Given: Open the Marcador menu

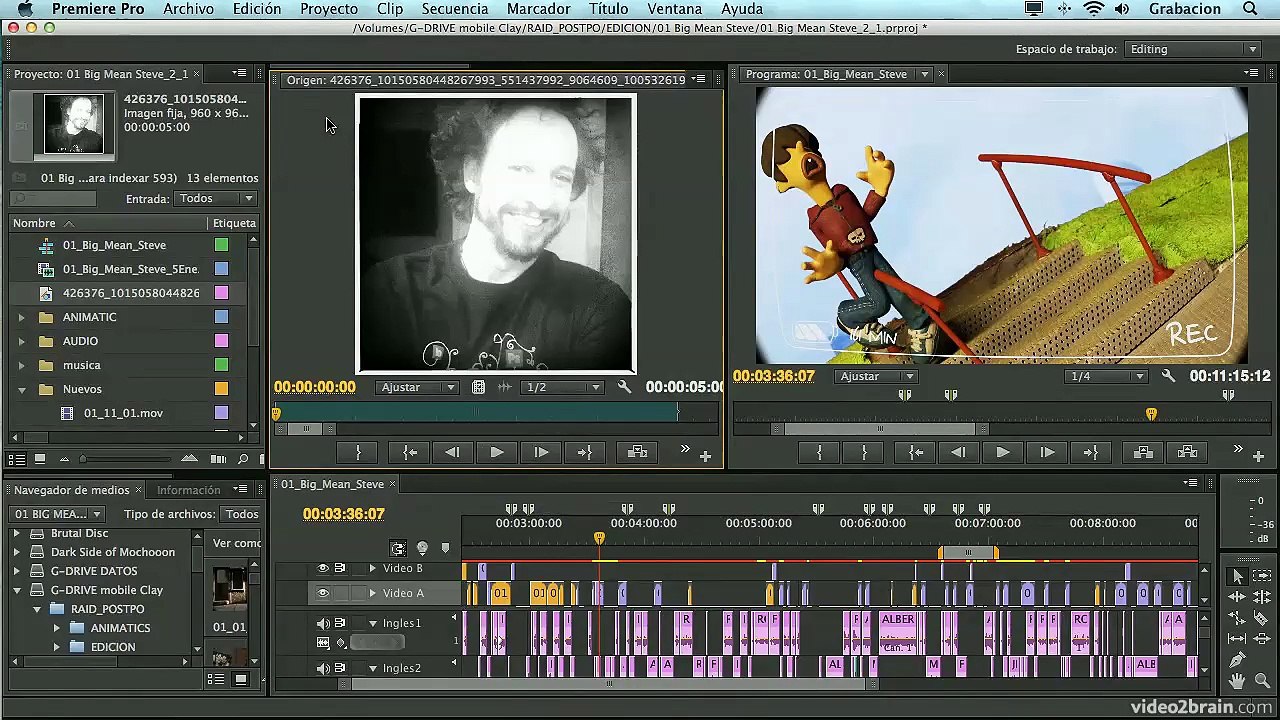Looking at the screenshot, I should 538,9.
